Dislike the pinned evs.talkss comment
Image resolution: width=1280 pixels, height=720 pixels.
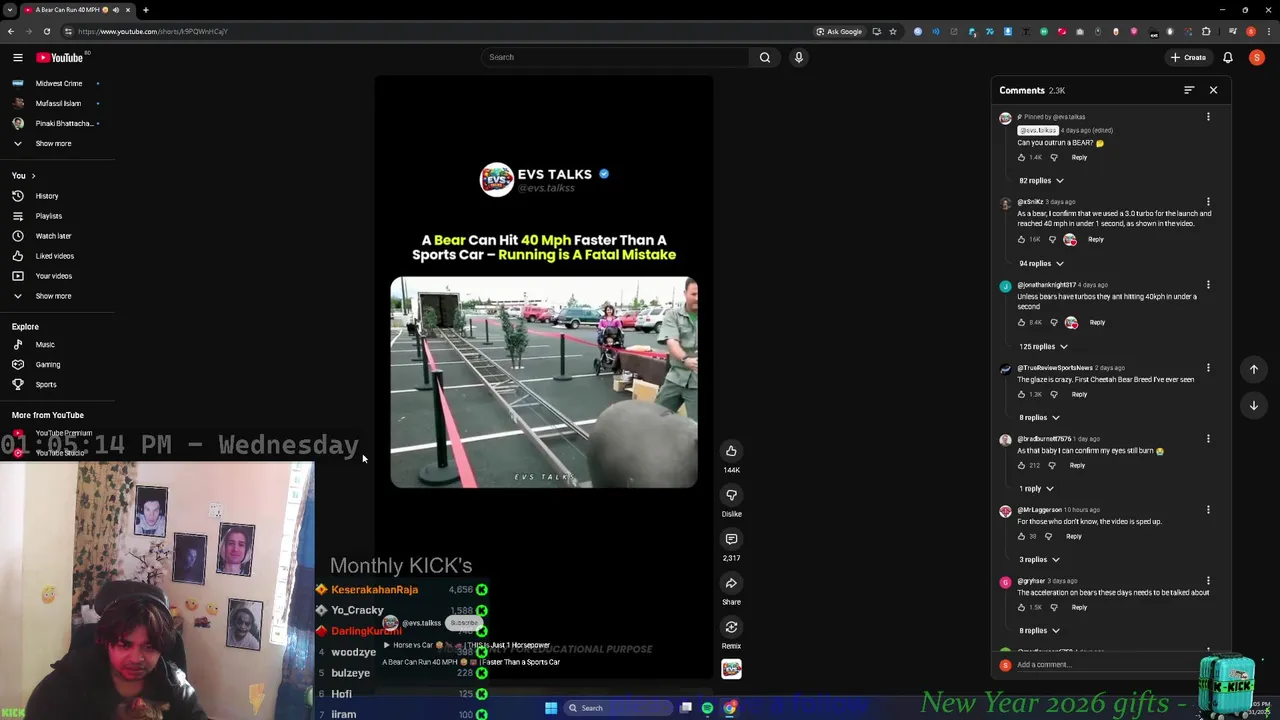tap(1053, 157)
